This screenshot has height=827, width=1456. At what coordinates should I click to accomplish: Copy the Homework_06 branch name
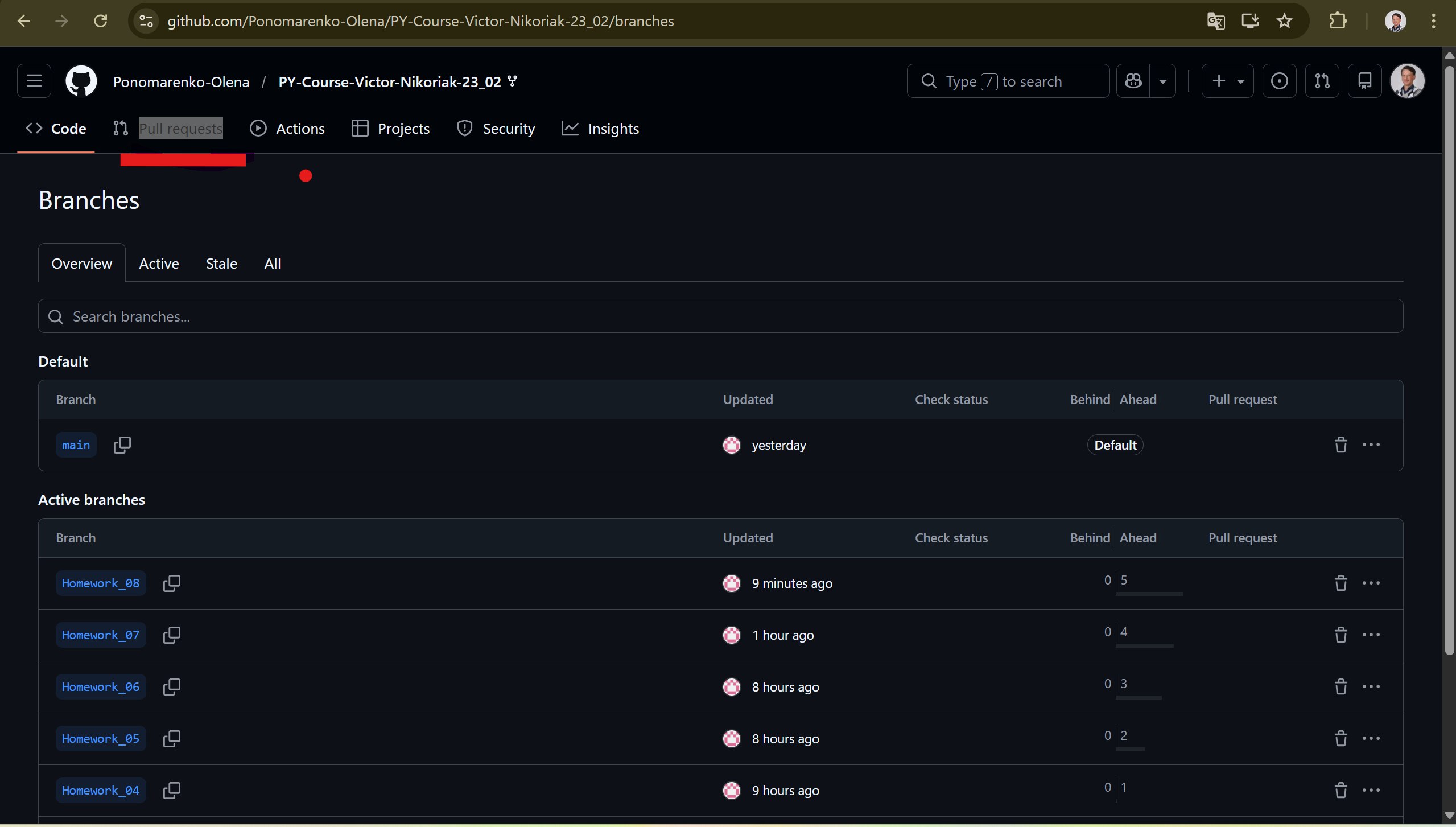tap(172, 687)
